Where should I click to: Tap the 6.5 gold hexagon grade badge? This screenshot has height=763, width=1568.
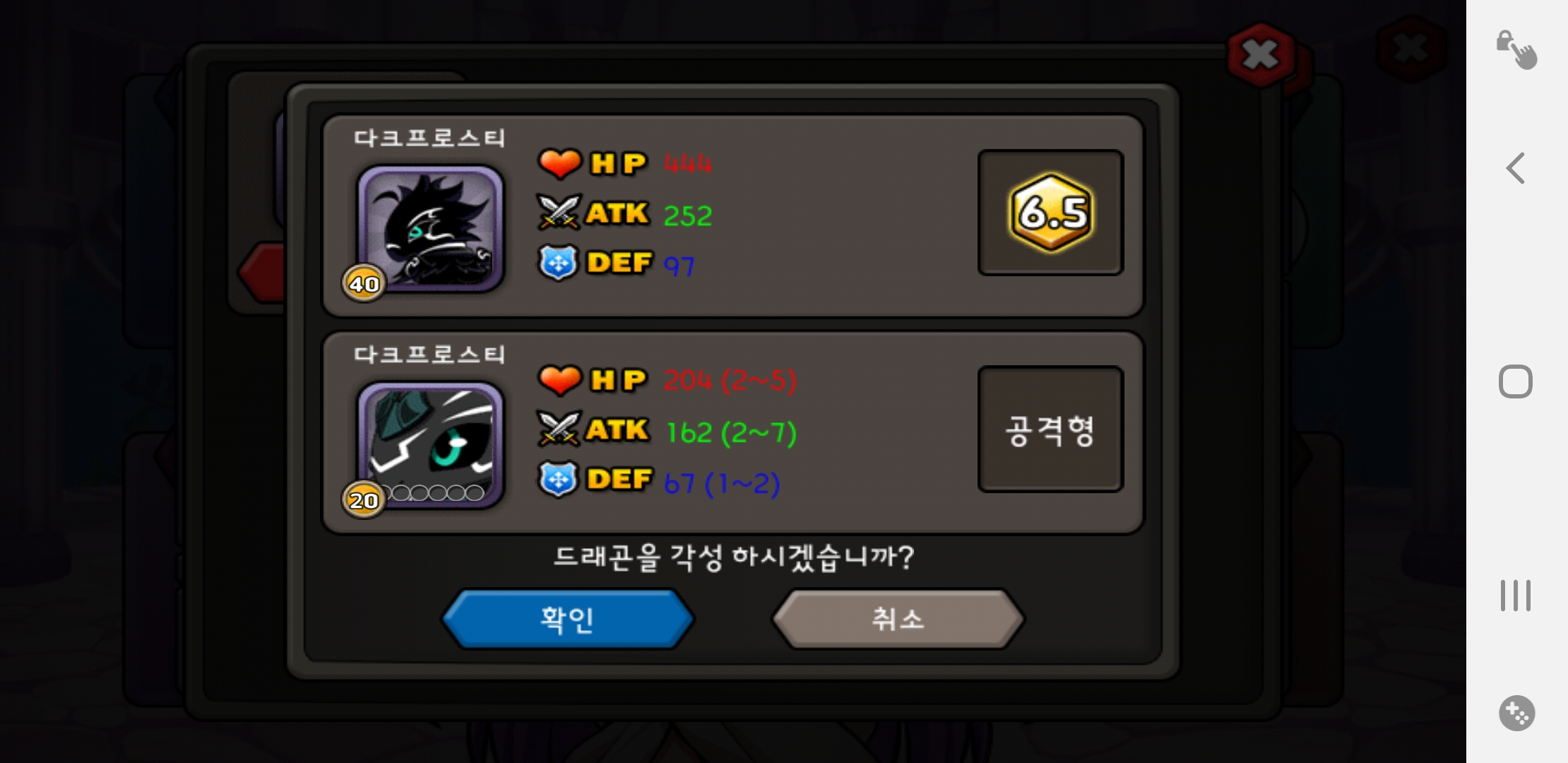pos(1051,213)
